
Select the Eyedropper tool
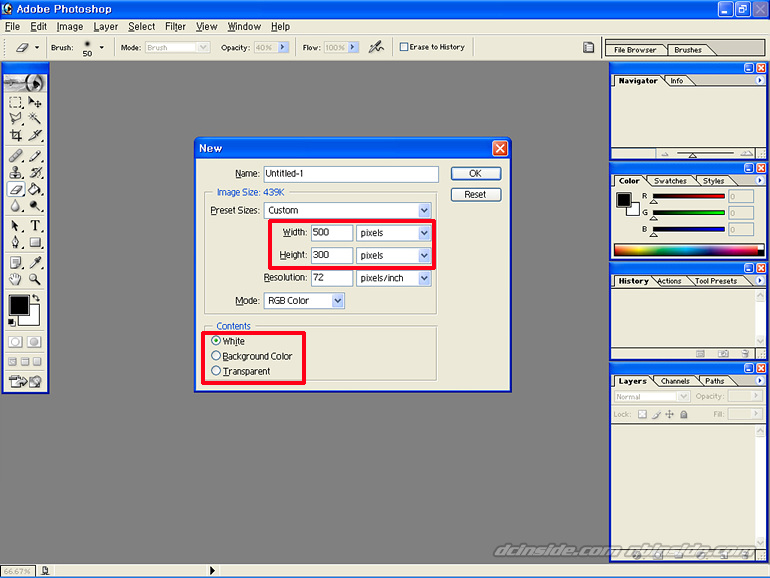pos(34,263)
